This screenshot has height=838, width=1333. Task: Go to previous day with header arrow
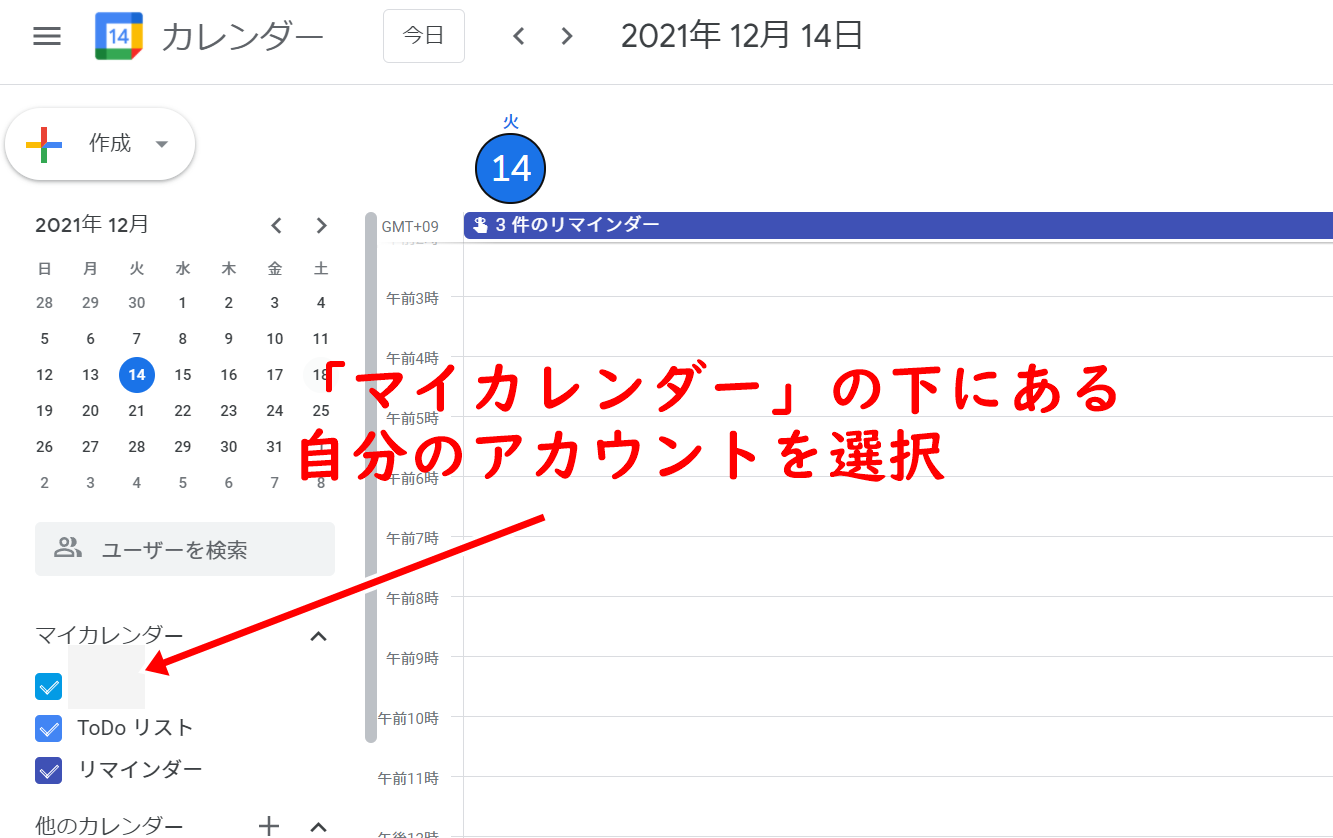[x=518, y=37]
